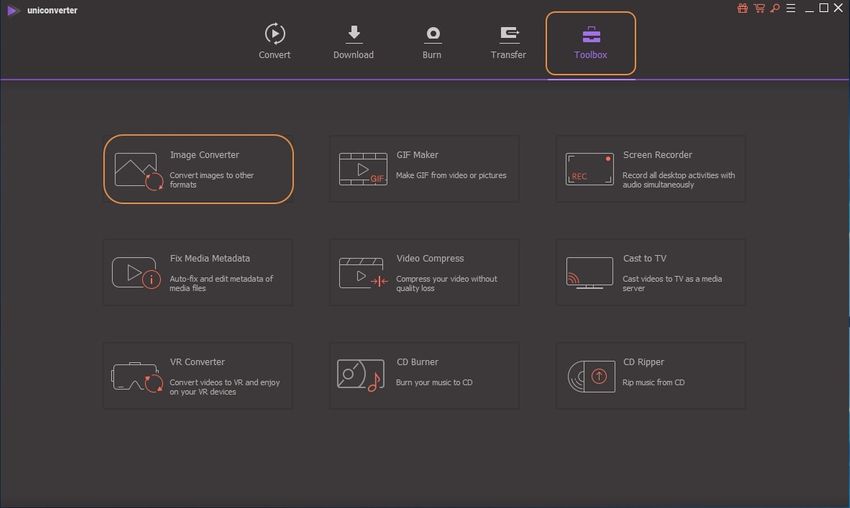
Task: Click the gift box icon
Action: tap(742, 8)
